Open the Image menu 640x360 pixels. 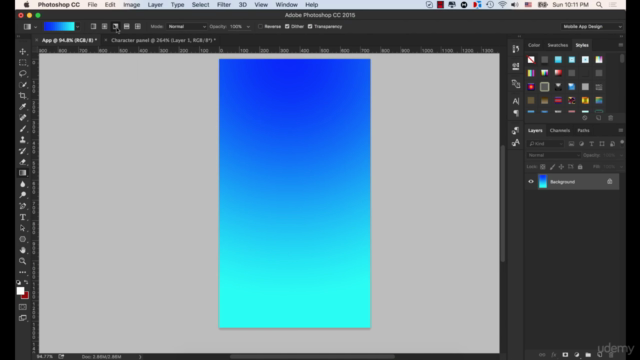tap(131, 5)
